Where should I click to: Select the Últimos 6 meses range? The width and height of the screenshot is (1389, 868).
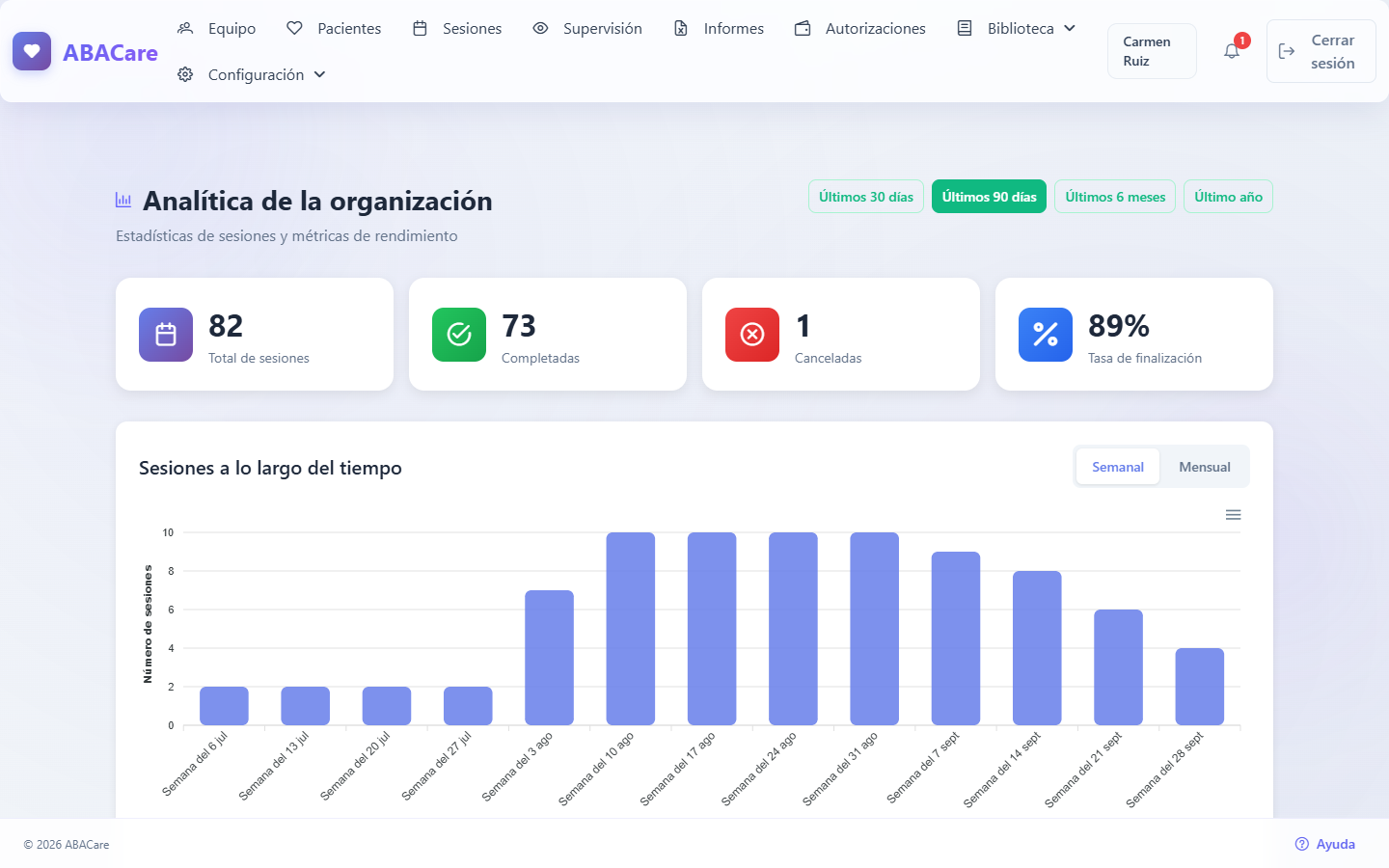1115,197
